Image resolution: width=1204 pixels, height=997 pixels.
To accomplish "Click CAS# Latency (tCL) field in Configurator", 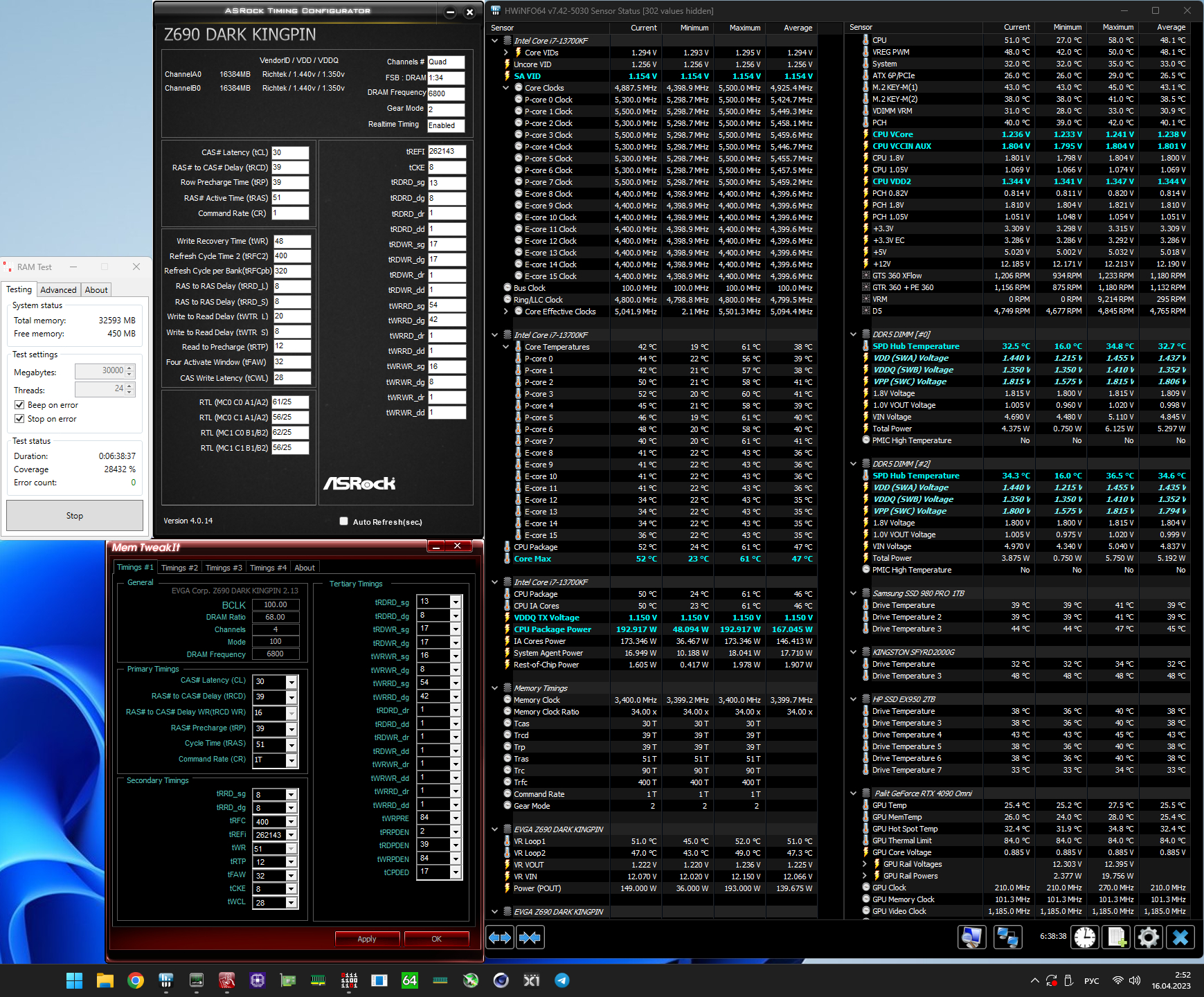I will 290,153.
